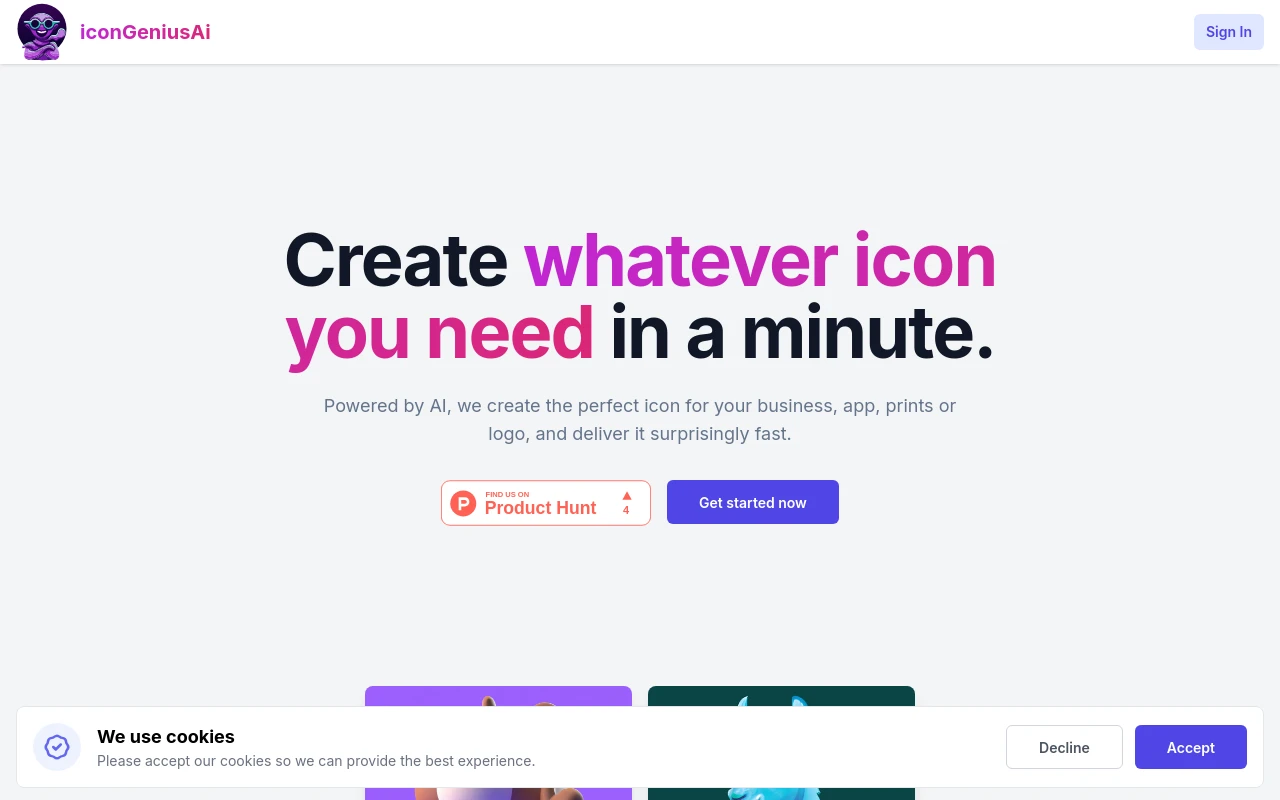Screen dimensions: 1280x800
Task: Click the purple mascot logo icon
Action: 42,32
